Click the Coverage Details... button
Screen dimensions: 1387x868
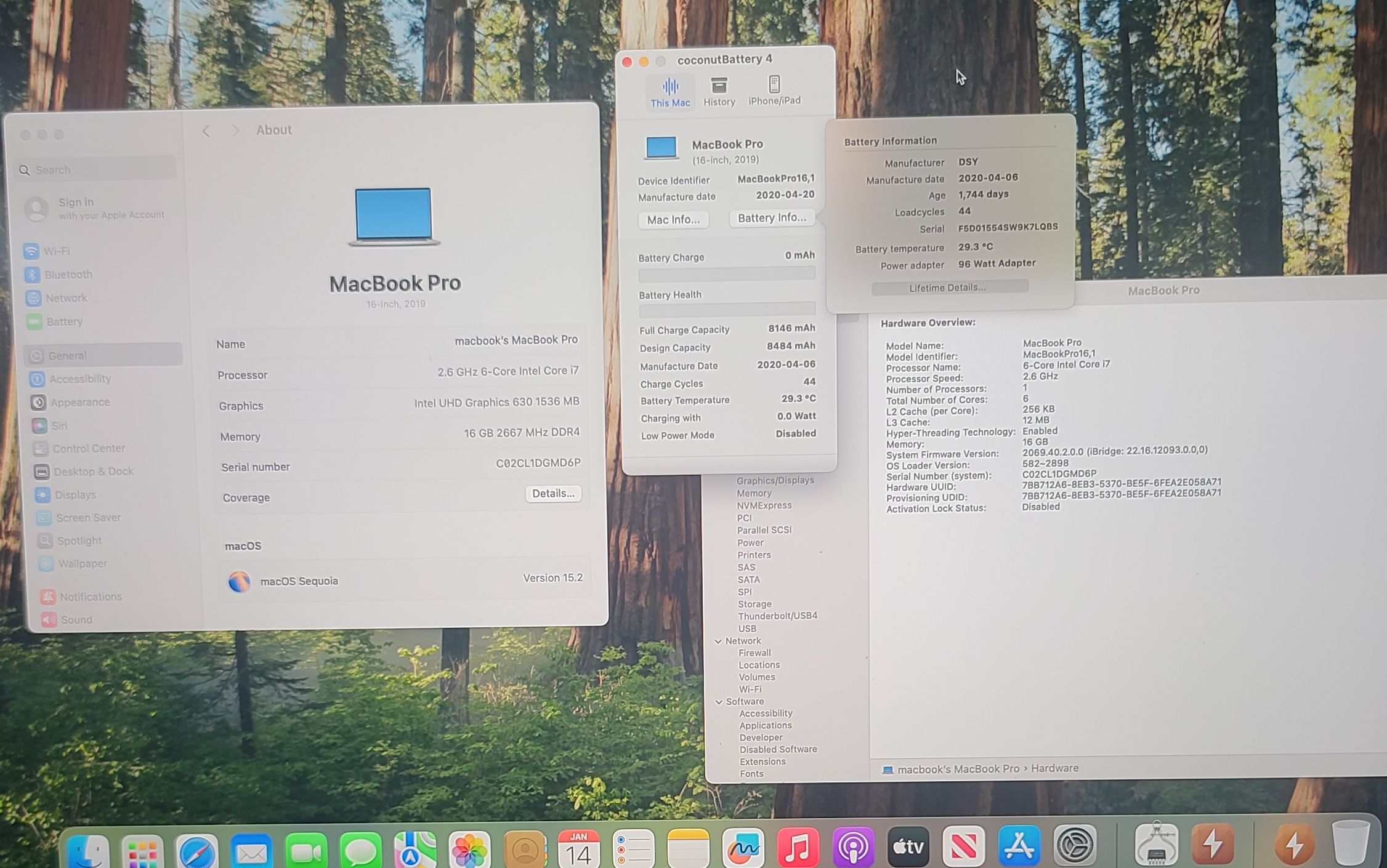tap(553, 494)
